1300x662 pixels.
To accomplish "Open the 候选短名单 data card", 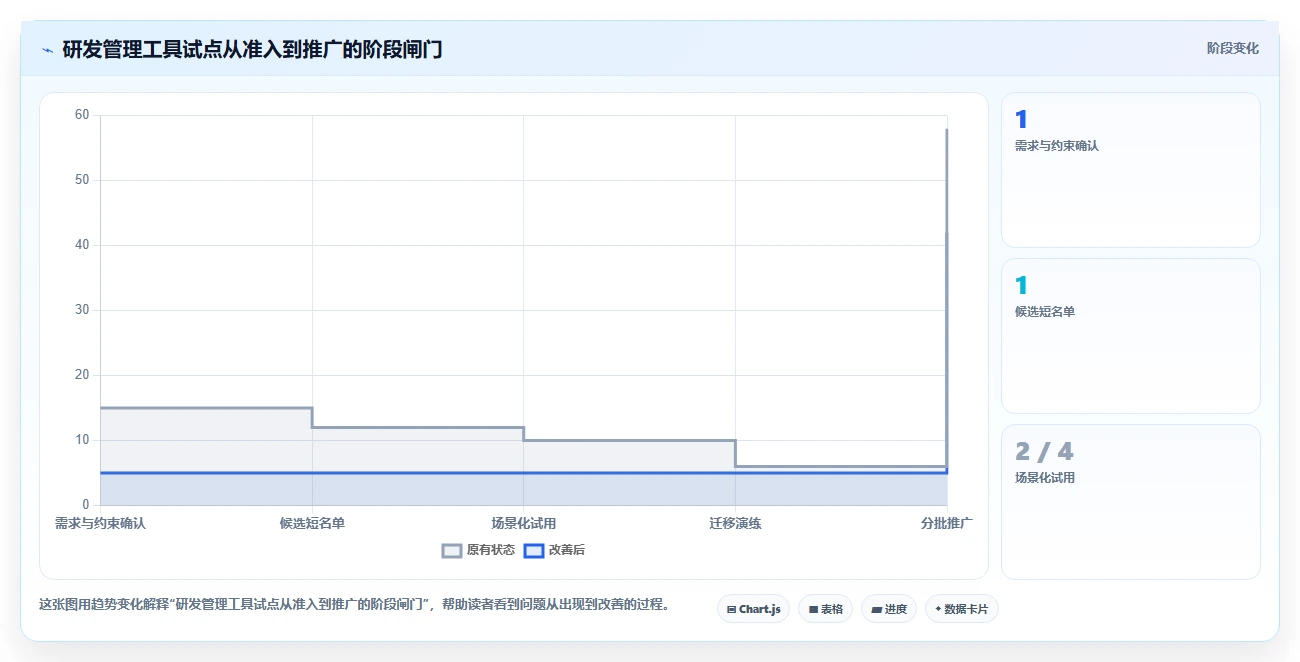I will point(1130,336).
